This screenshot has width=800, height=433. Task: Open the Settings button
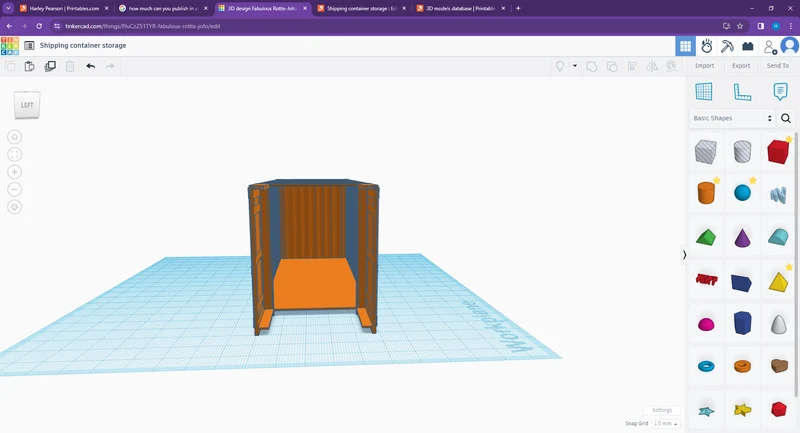coord(662,410)
